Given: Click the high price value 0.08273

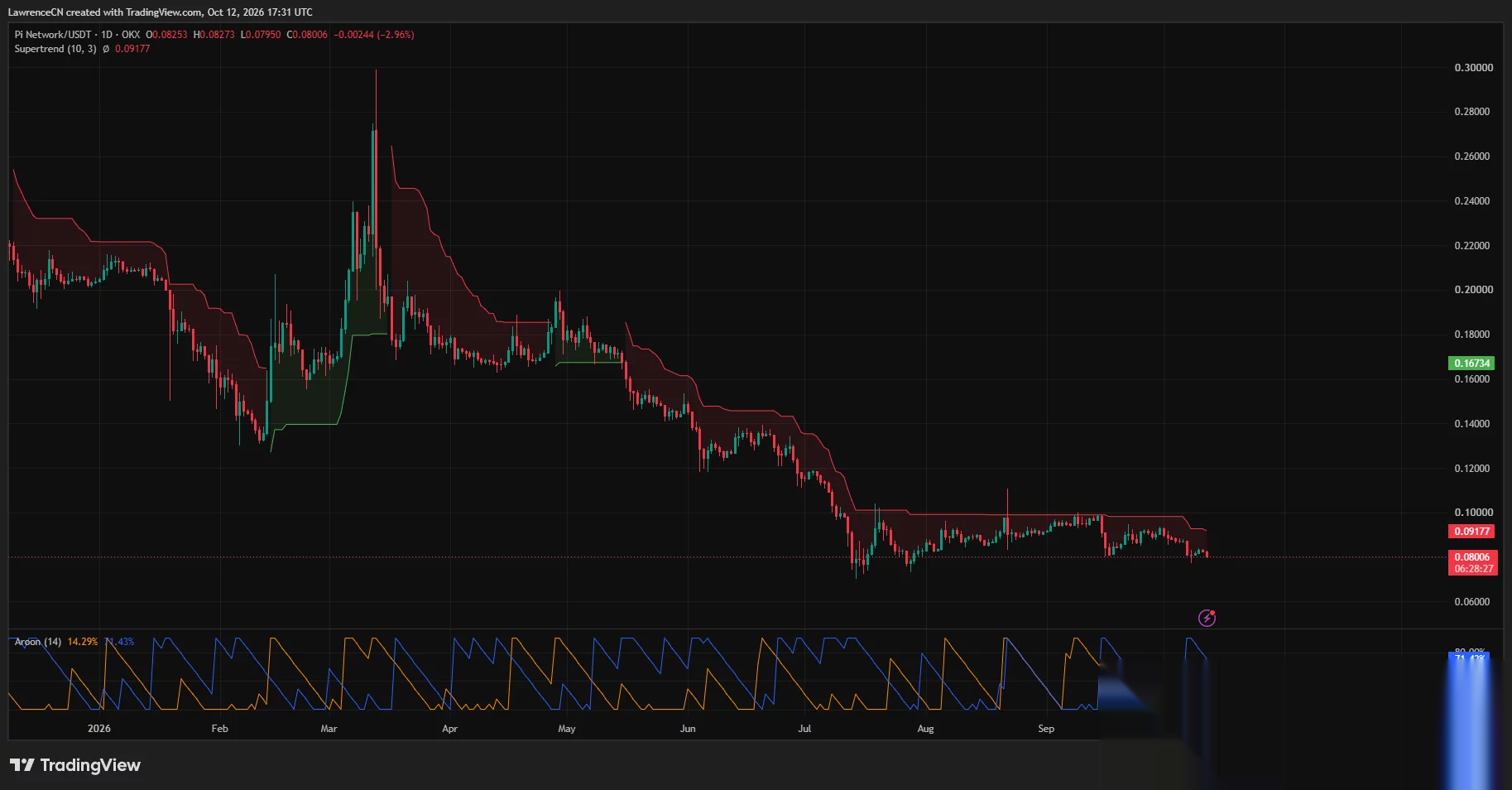Looking at the screenshot, I should 217,35.
